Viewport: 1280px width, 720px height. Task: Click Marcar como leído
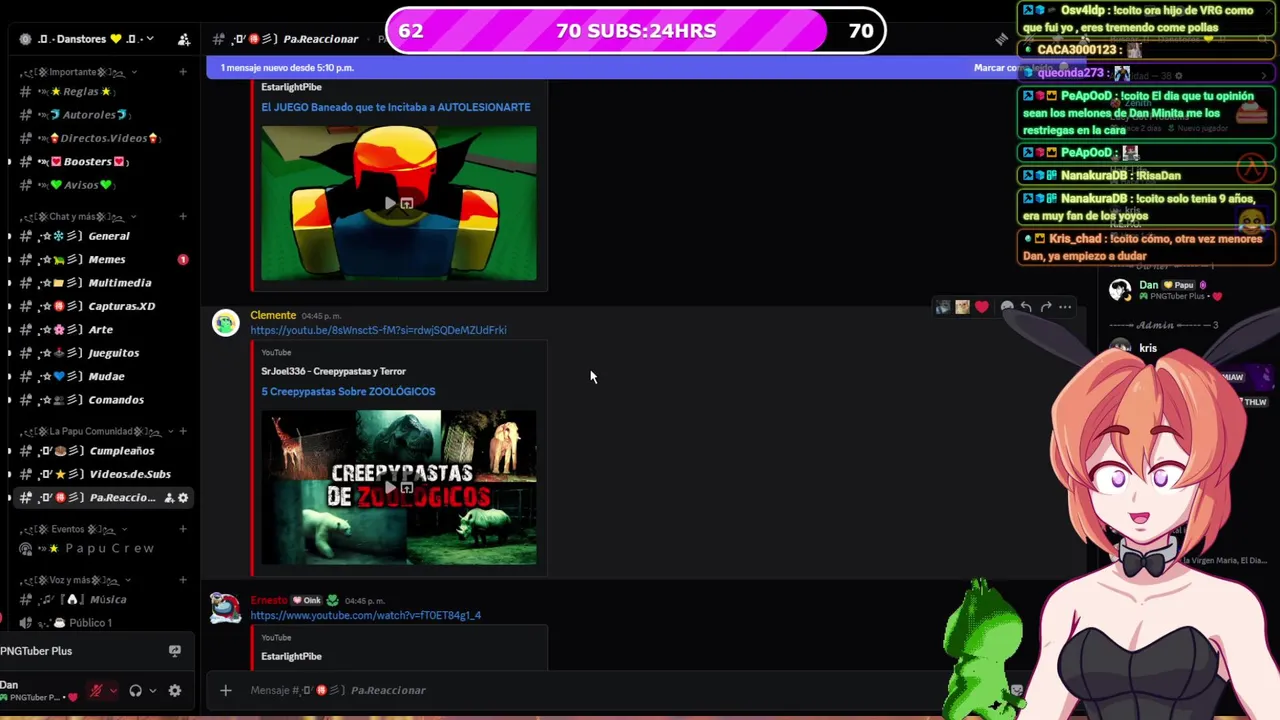pos(1015,68)
